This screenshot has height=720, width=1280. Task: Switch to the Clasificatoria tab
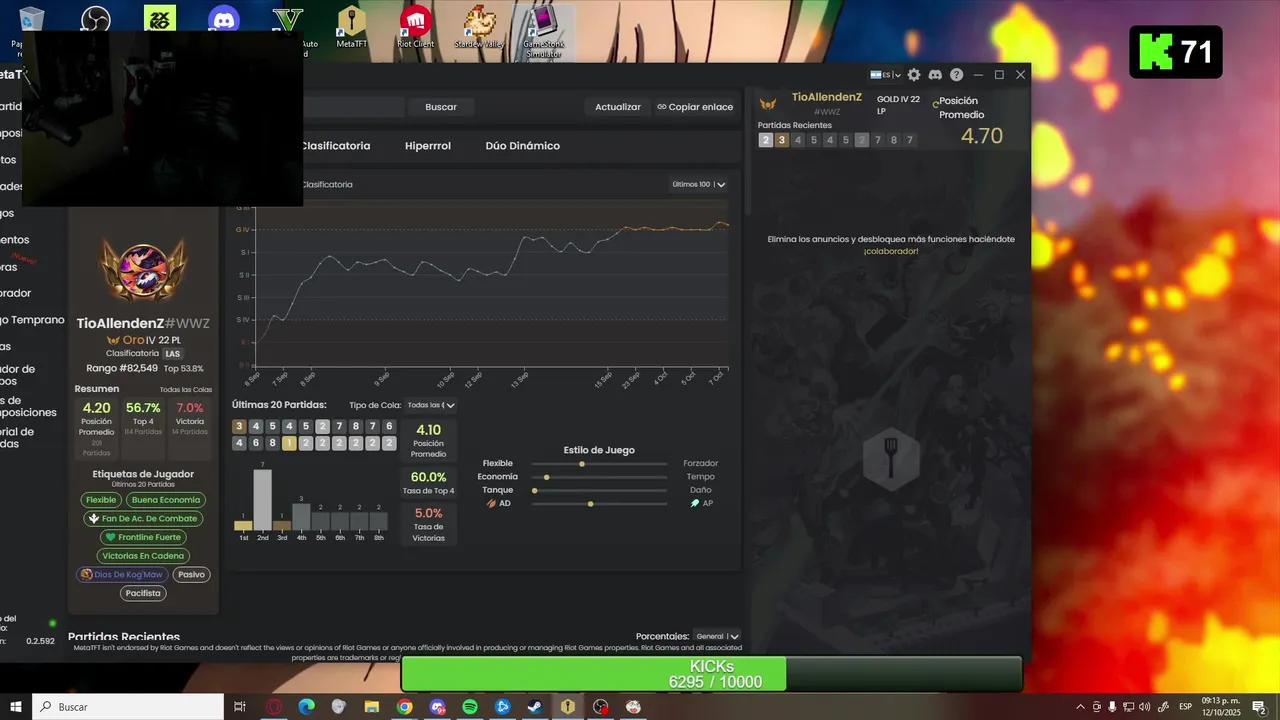point(336,146)
